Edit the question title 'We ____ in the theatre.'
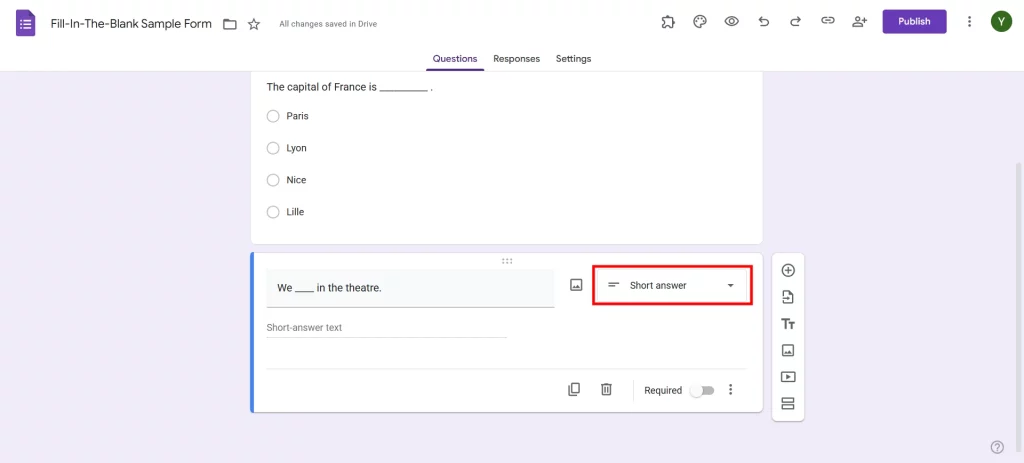The width and height of the screenshot is (1024, 463). pos(410,288)
